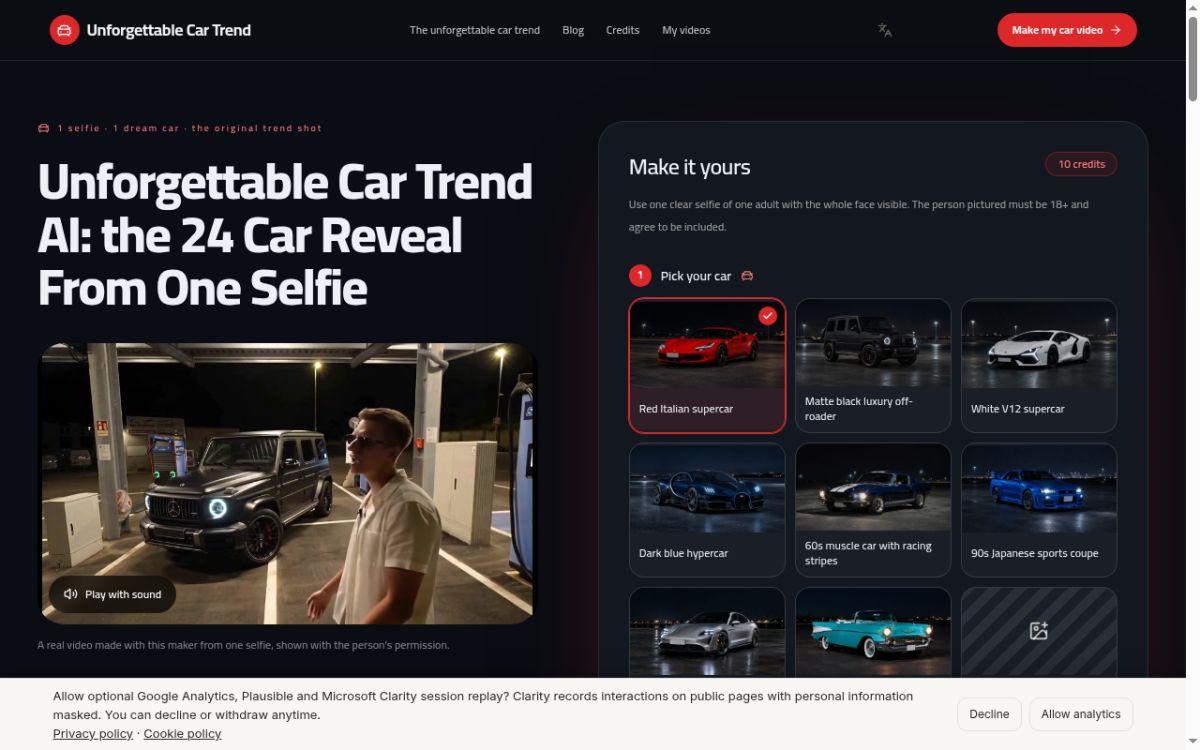The height and width of the screenshot is (750, 1200).
Task: Click the hero demo video preview
Action: tap(288, 484)
